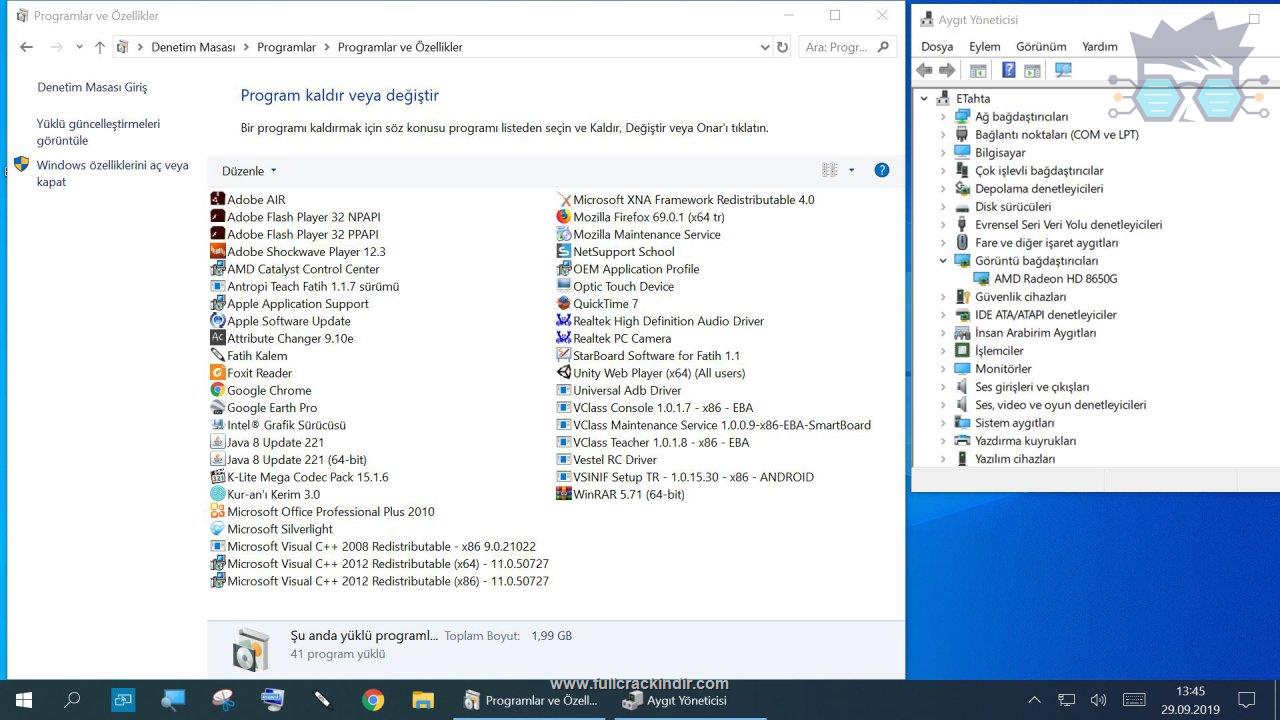Click the Google Earth Pro icon
The width and height of the screenshot is (1280, 720).
pyautogui.click(x=218, y=407)
